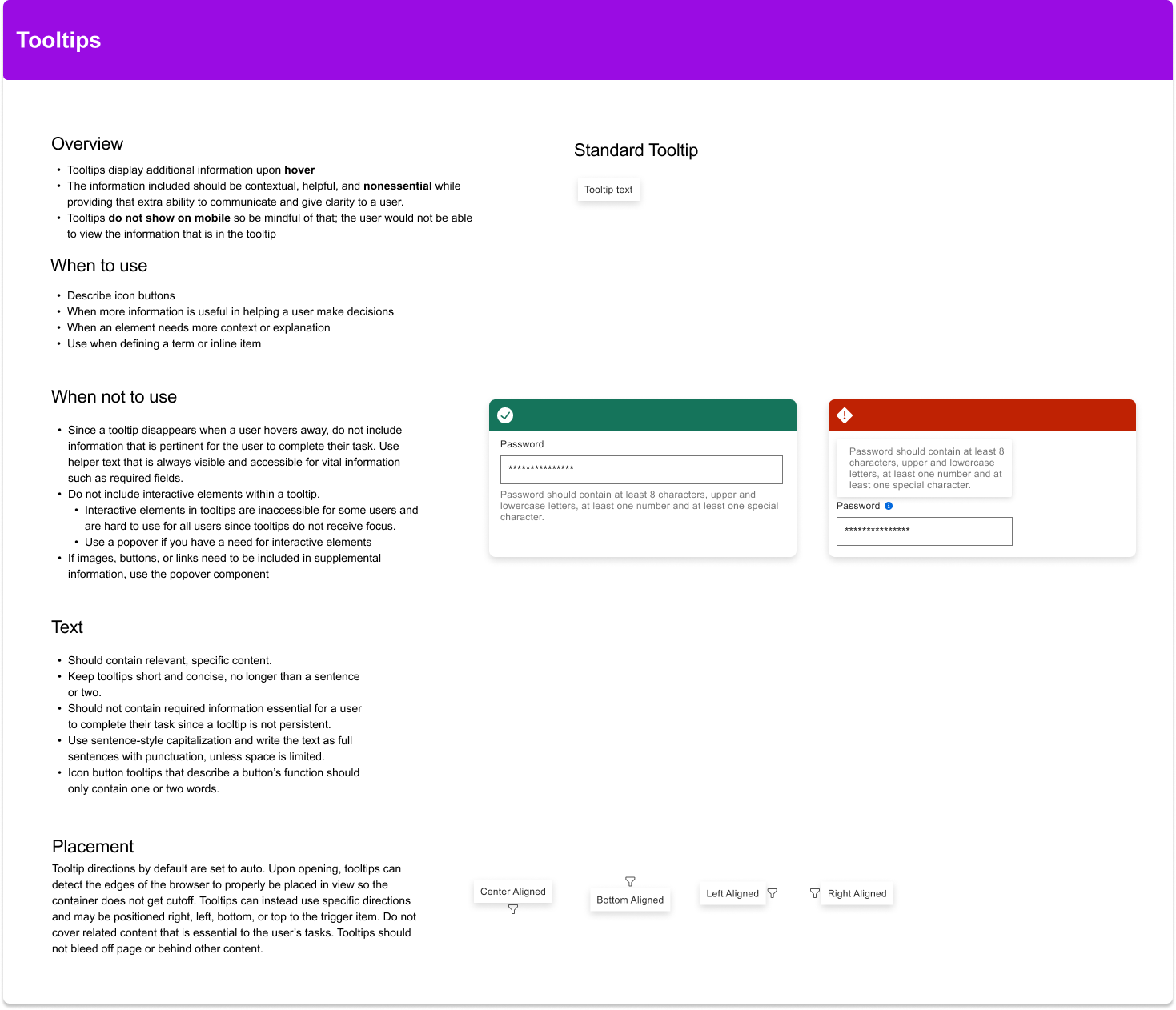
Task: Click the 'Placement' heading
Action: pyautogui.click(x=93, y=847)
